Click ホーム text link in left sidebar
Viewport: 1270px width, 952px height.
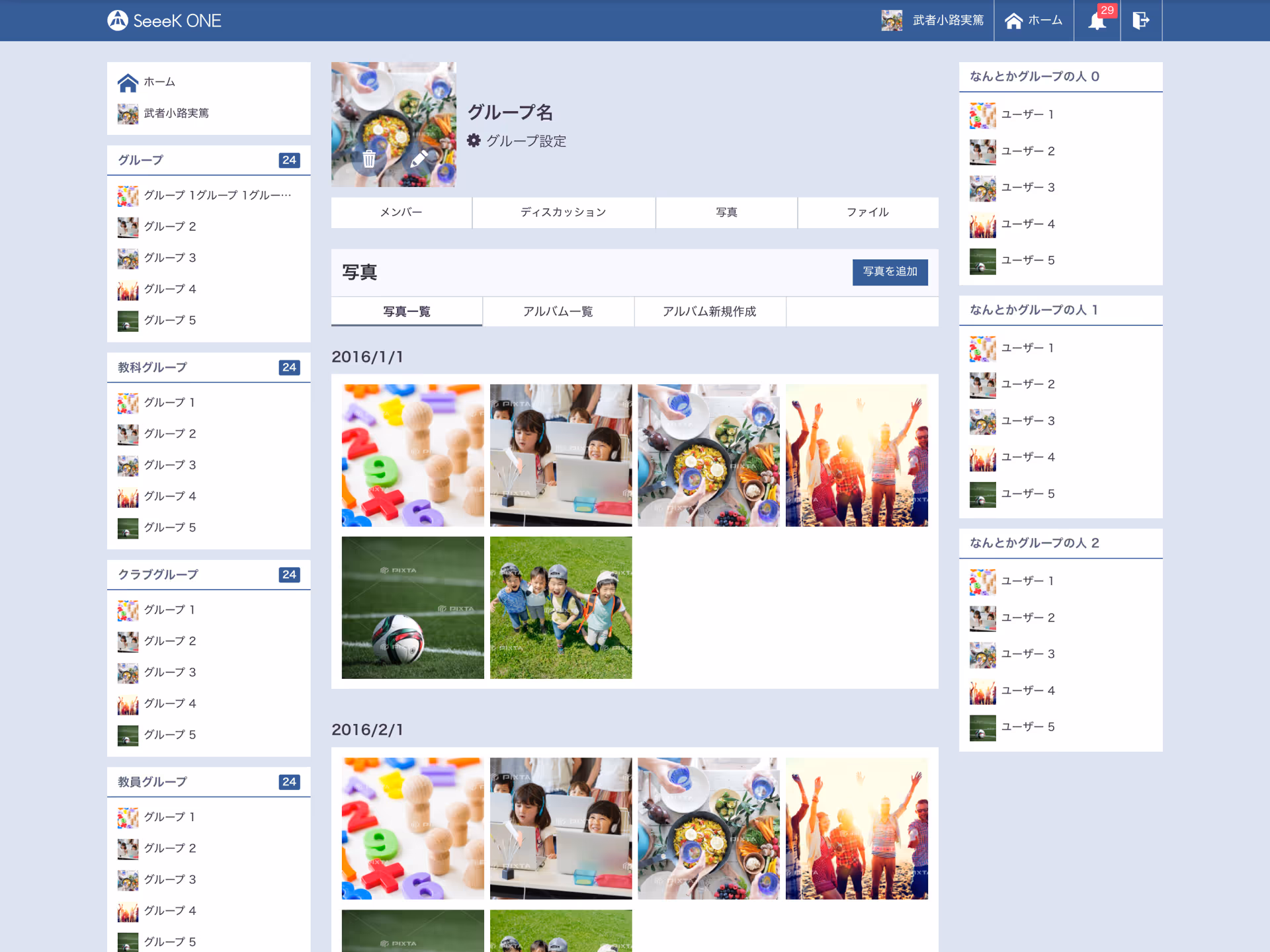(159, 82)
